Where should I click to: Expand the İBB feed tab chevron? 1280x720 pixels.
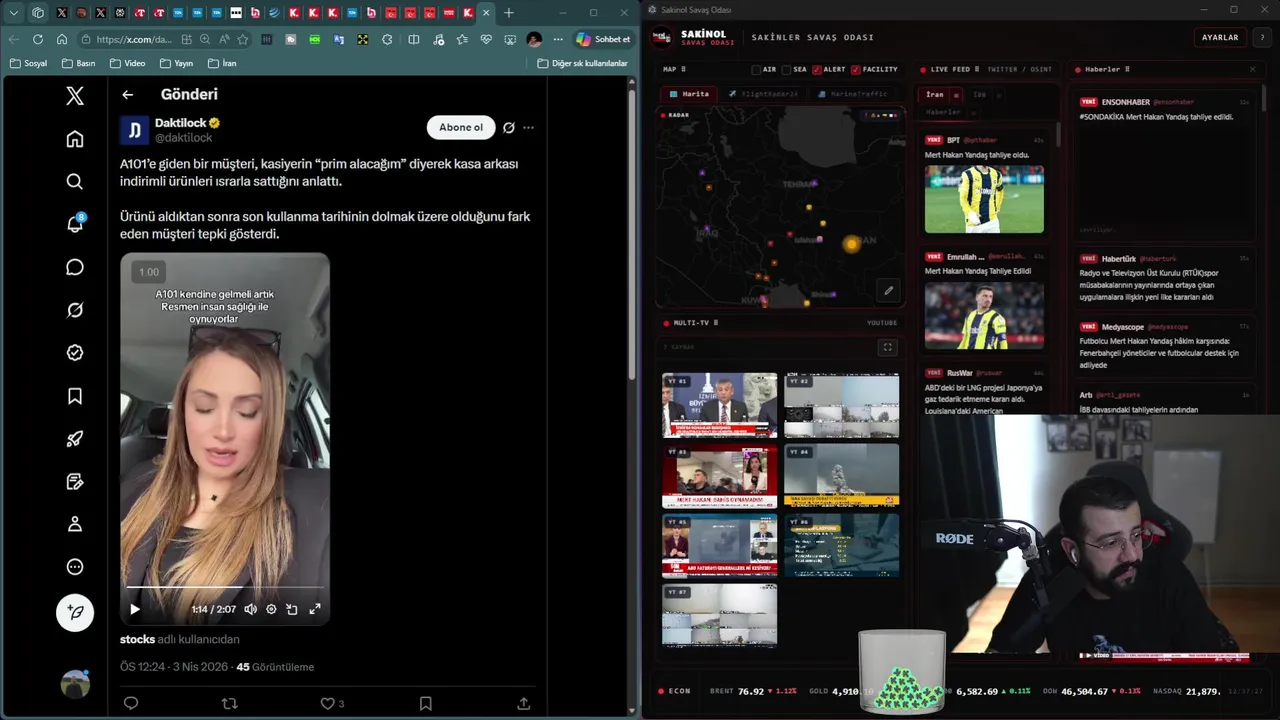pos(998,95)
